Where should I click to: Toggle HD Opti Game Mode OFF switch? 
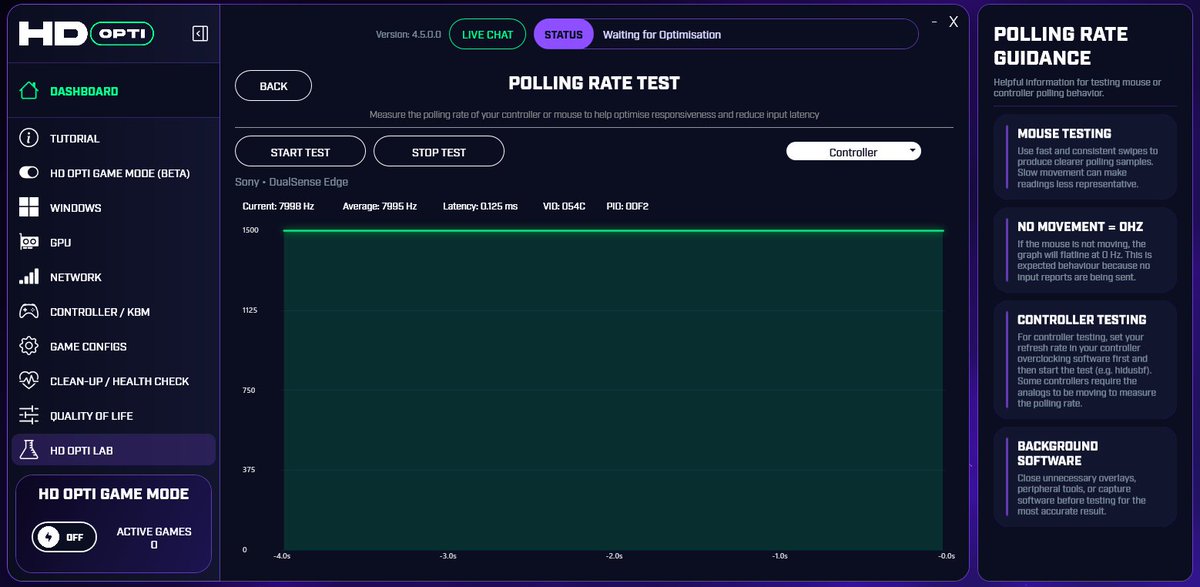point(63,537)
